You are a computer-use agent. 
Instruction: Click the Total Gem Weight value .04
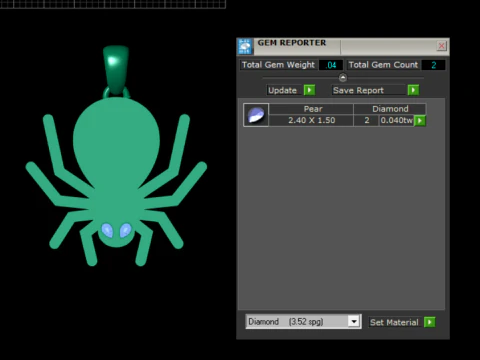331,65
